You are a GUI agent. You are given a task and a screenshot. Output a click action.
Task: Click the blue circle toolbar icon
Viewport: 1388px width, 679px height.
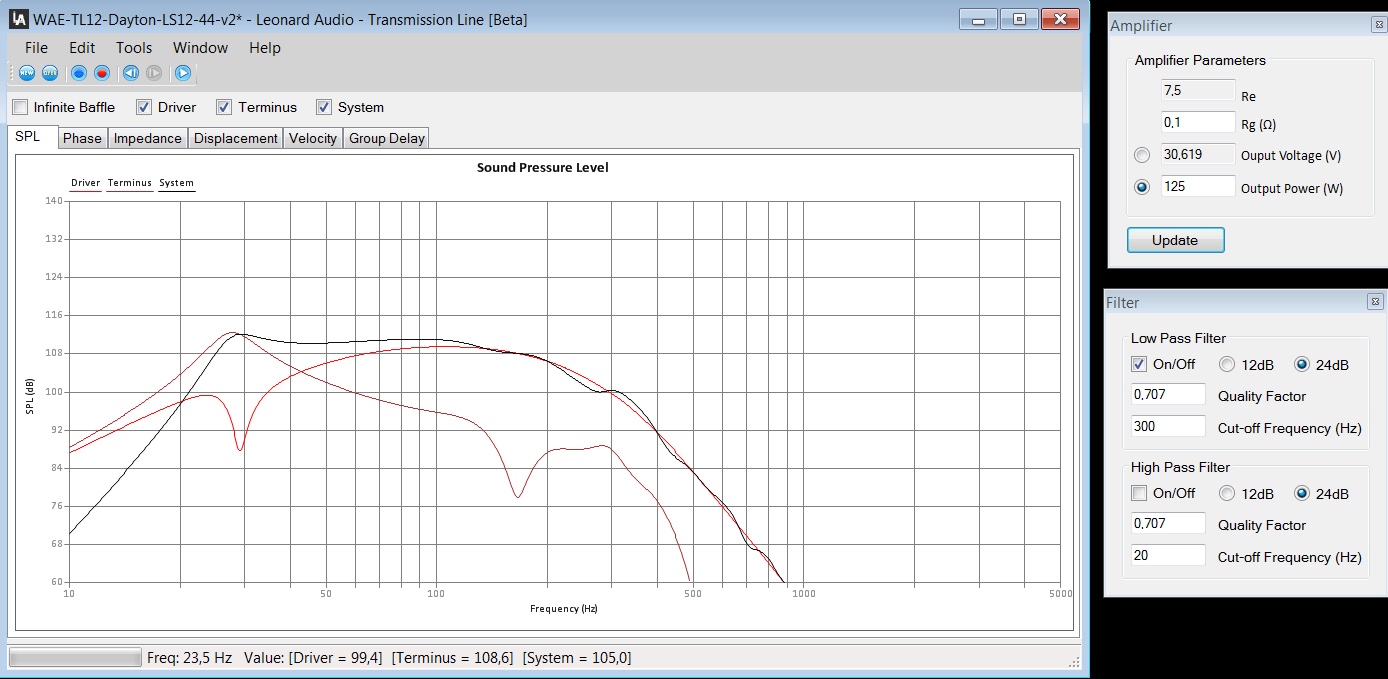[79, 73]
